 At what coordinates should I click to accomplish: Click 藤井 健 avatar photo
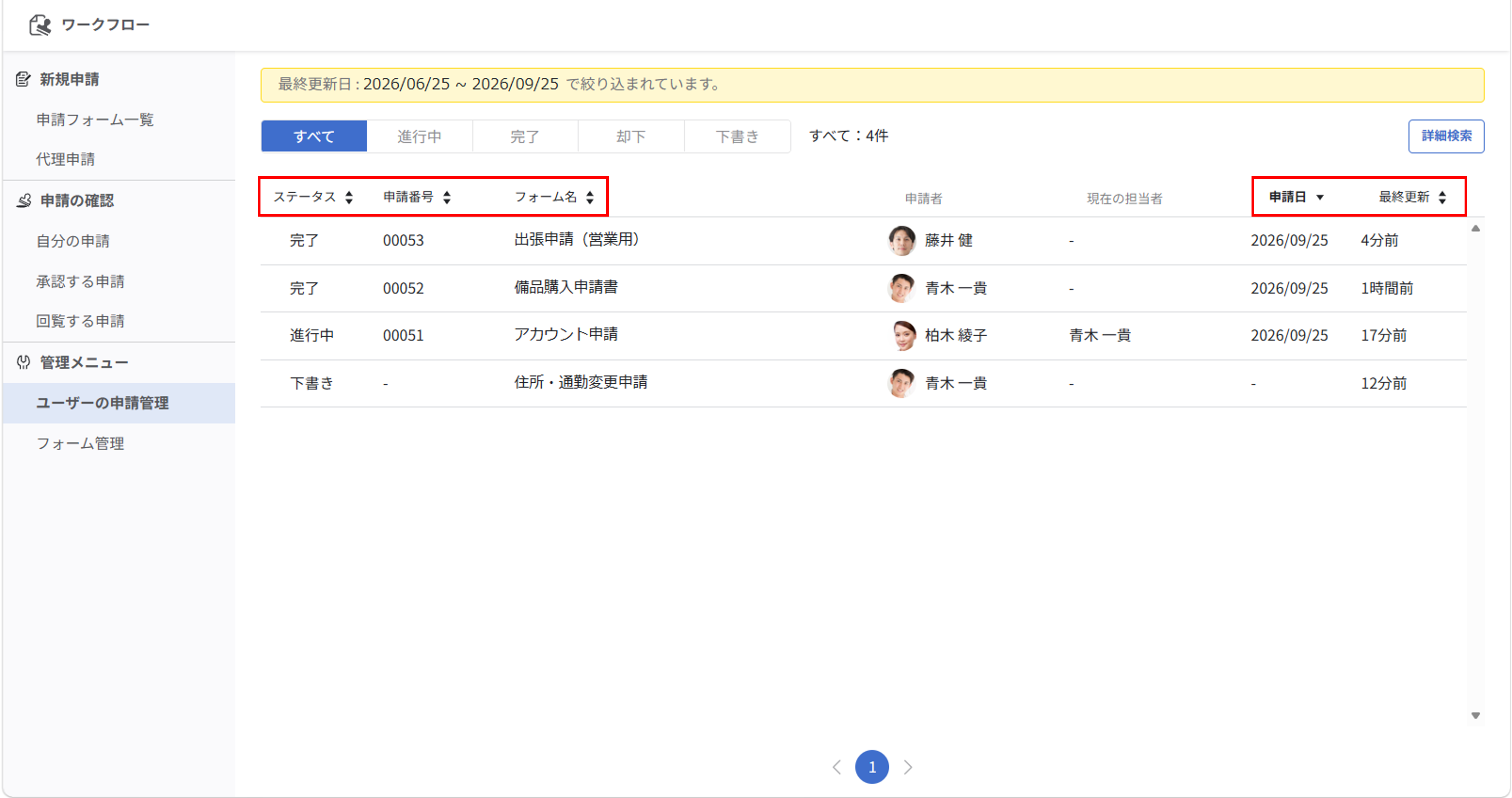click(902, 240)
